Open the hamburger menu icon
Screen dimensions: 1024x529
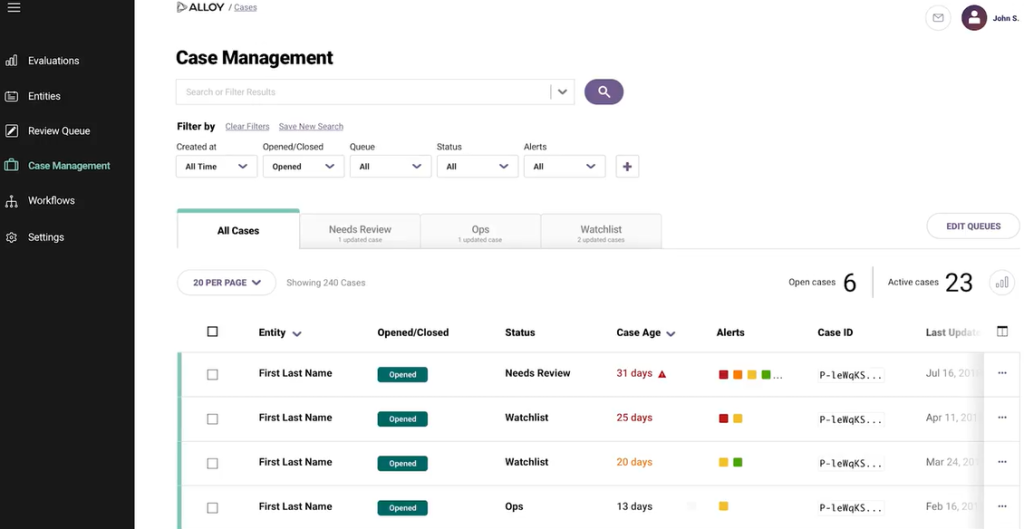13,8
